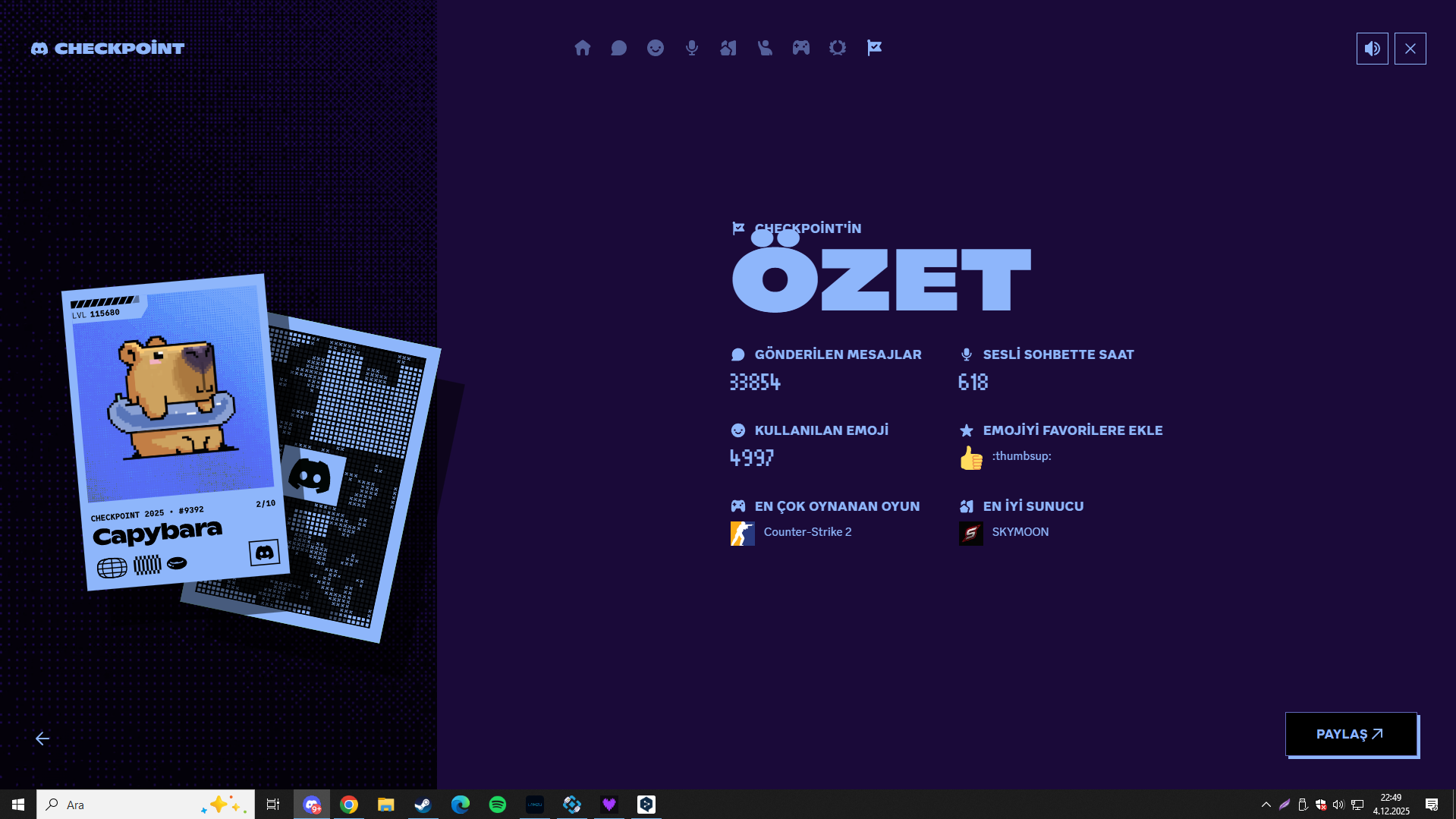Expand hidden icons in the system tray

[x=1265, y=804]
